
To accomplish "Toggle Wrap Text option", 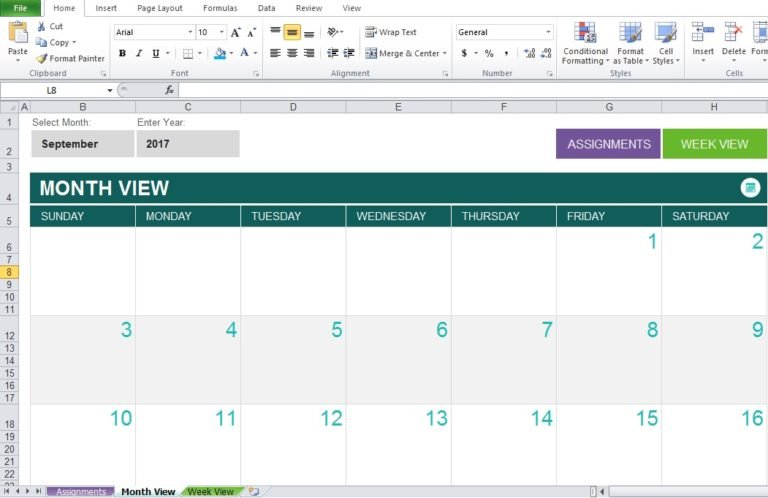I will pyautogui.click(x=391, y=32).
